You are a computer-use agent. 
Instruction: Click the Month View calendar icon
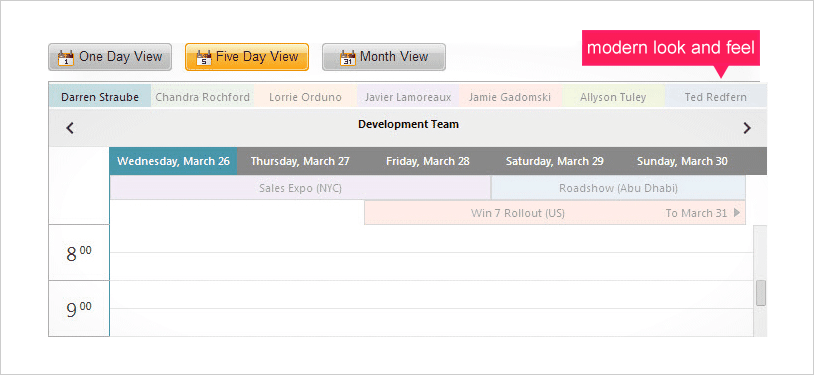[347, 57]
